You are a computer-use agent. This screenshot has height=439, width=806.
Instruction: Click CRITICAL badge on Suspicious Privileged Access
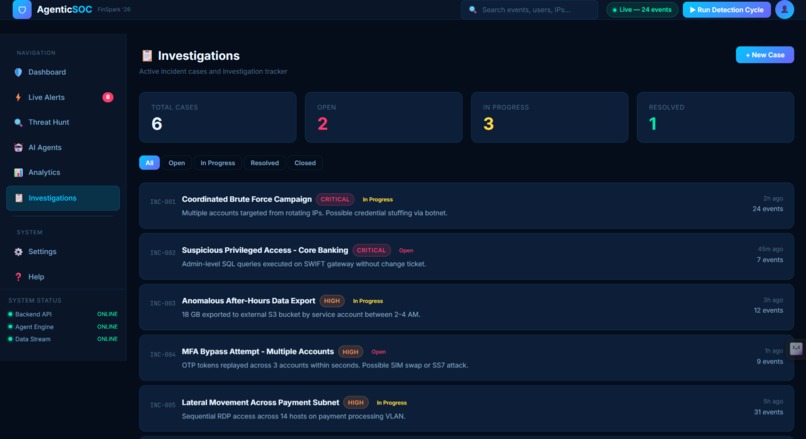tap(371, 250)
